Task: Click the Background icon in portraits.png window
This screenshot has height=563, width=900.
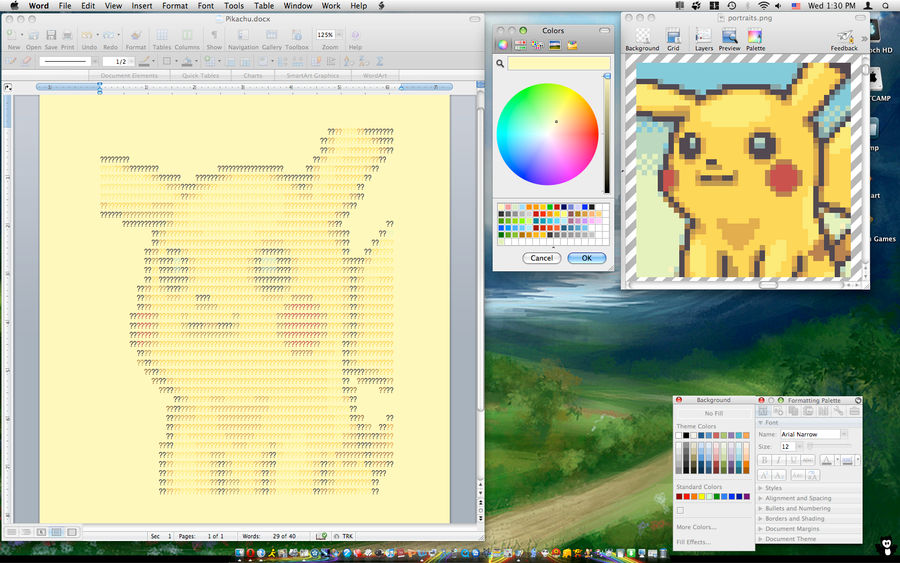Action: (642, 36)
